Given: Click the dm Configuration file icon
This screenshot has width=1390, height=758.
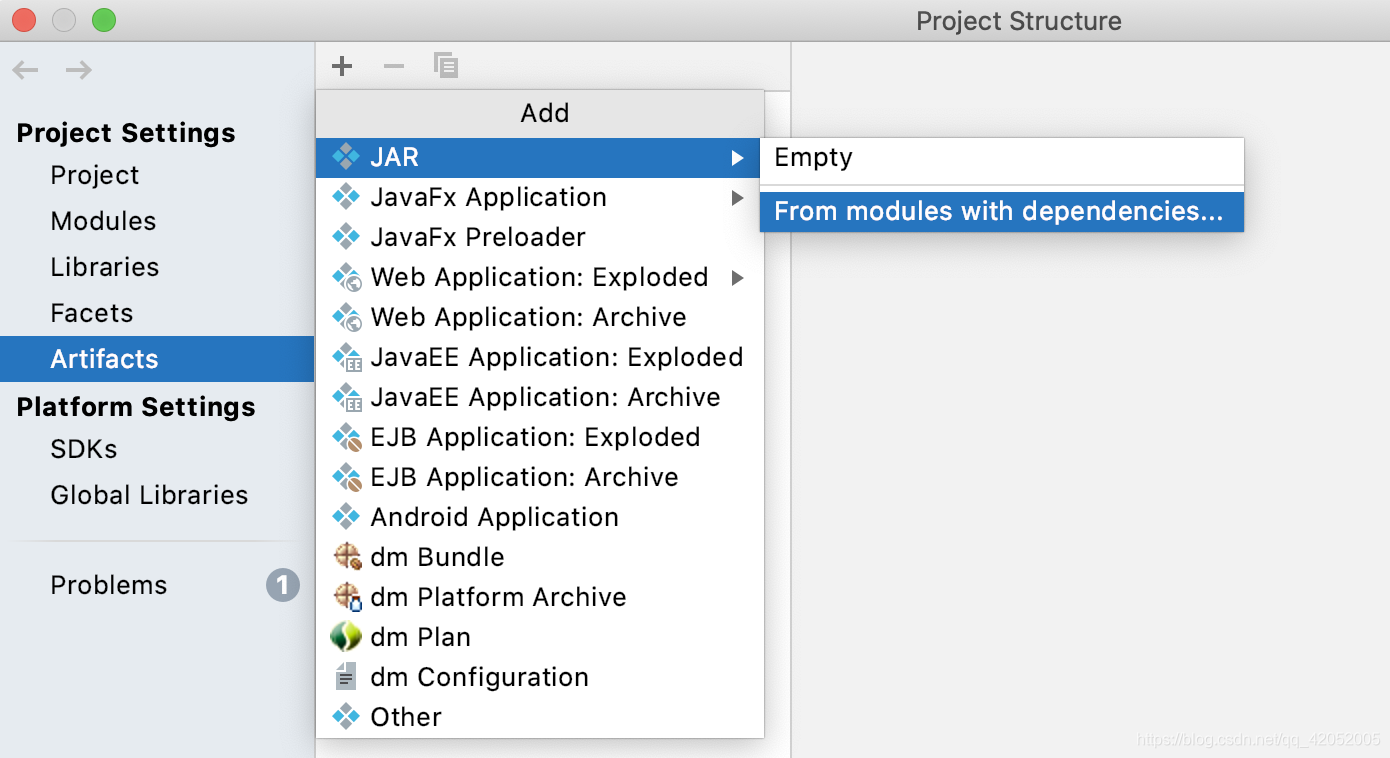Looking at the screenshot, I should [x=346, y=677].
